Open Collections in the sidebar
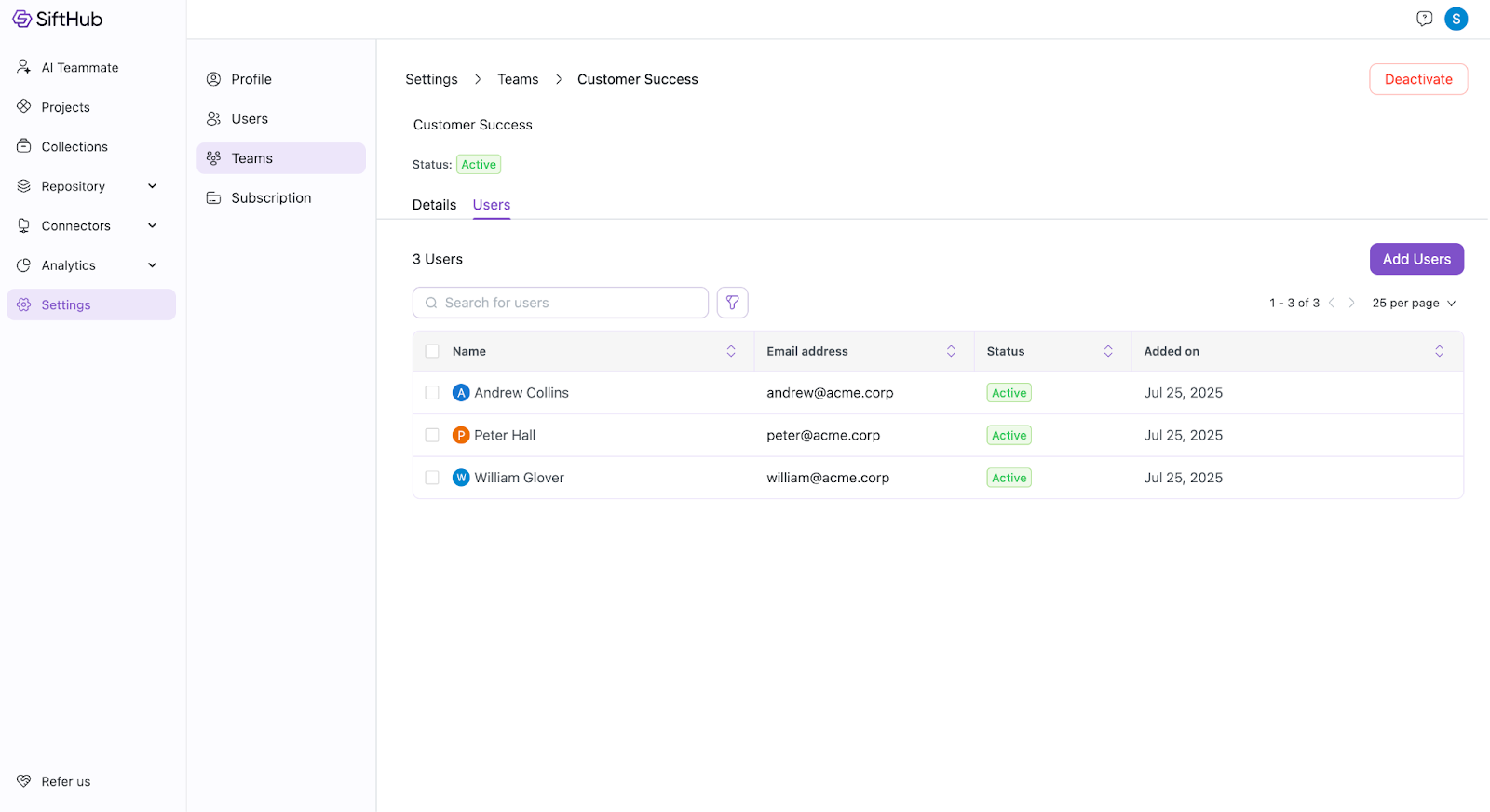The width and height of the screenshot is (1490, 812). click(74, 147)
